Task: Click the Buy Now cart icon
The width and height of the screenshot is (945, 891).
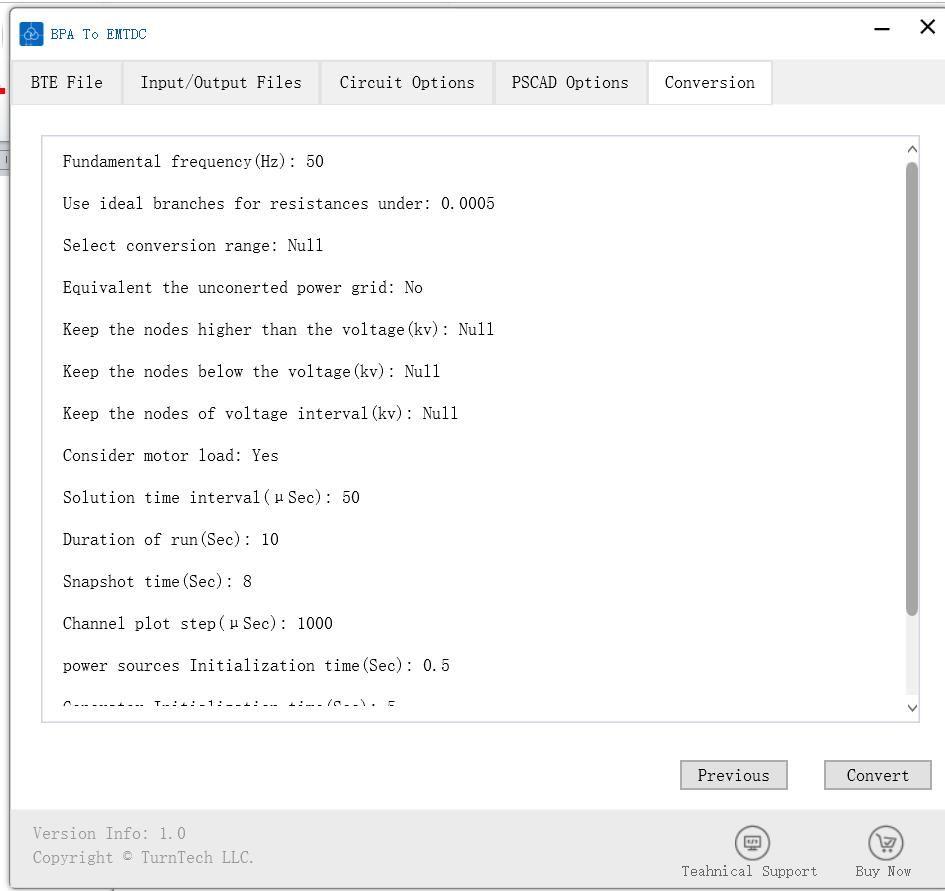Action: click(x=885, y=842)
